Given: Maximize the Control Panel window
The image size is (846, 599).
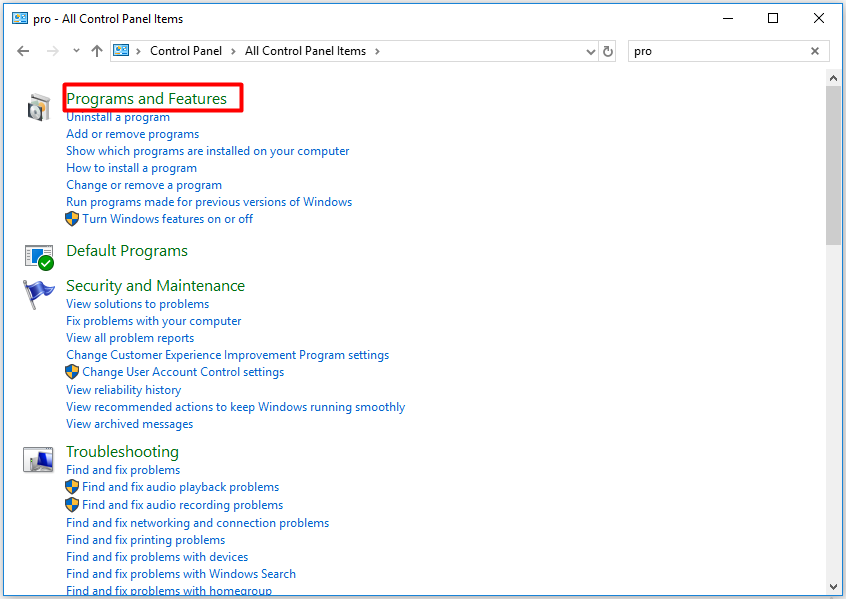Looking at the screenshot, I should coord(773,18).
